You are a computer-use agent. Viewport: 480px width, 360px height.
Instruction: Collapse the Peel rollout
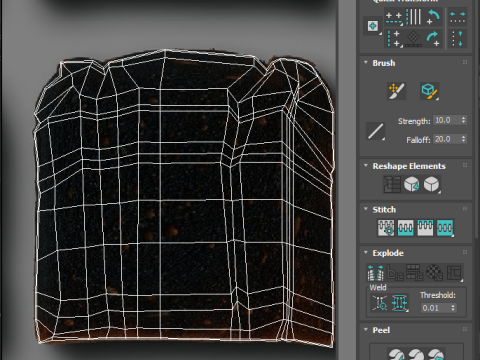point(366,330)
